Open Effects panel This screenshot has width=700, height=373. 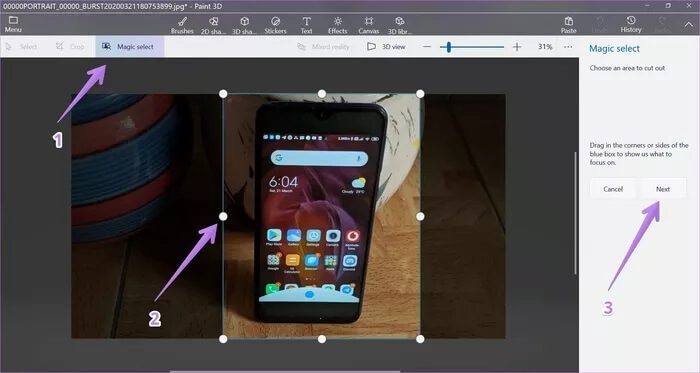(338, 25)
